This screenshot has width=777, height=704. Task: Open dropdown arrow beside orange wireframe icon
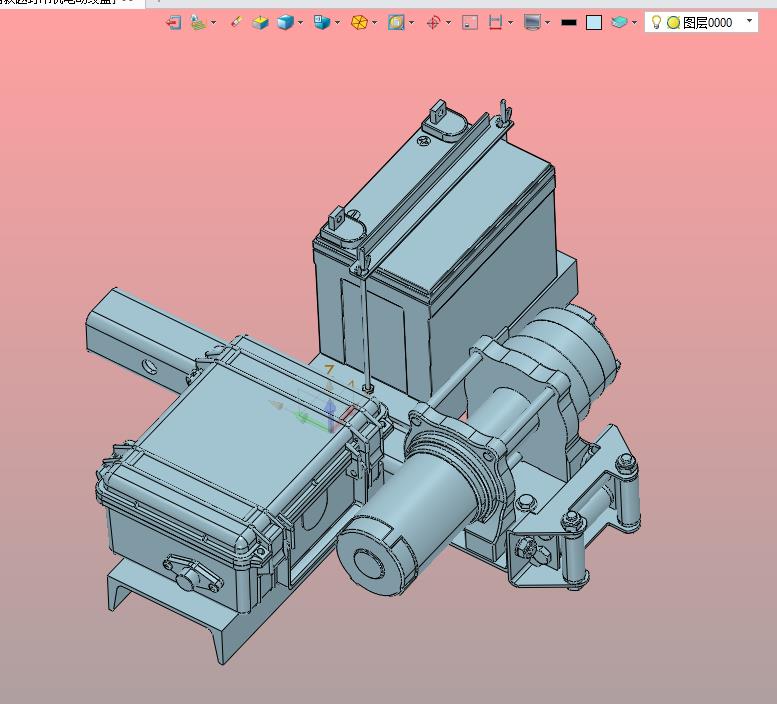coord(374,22)
